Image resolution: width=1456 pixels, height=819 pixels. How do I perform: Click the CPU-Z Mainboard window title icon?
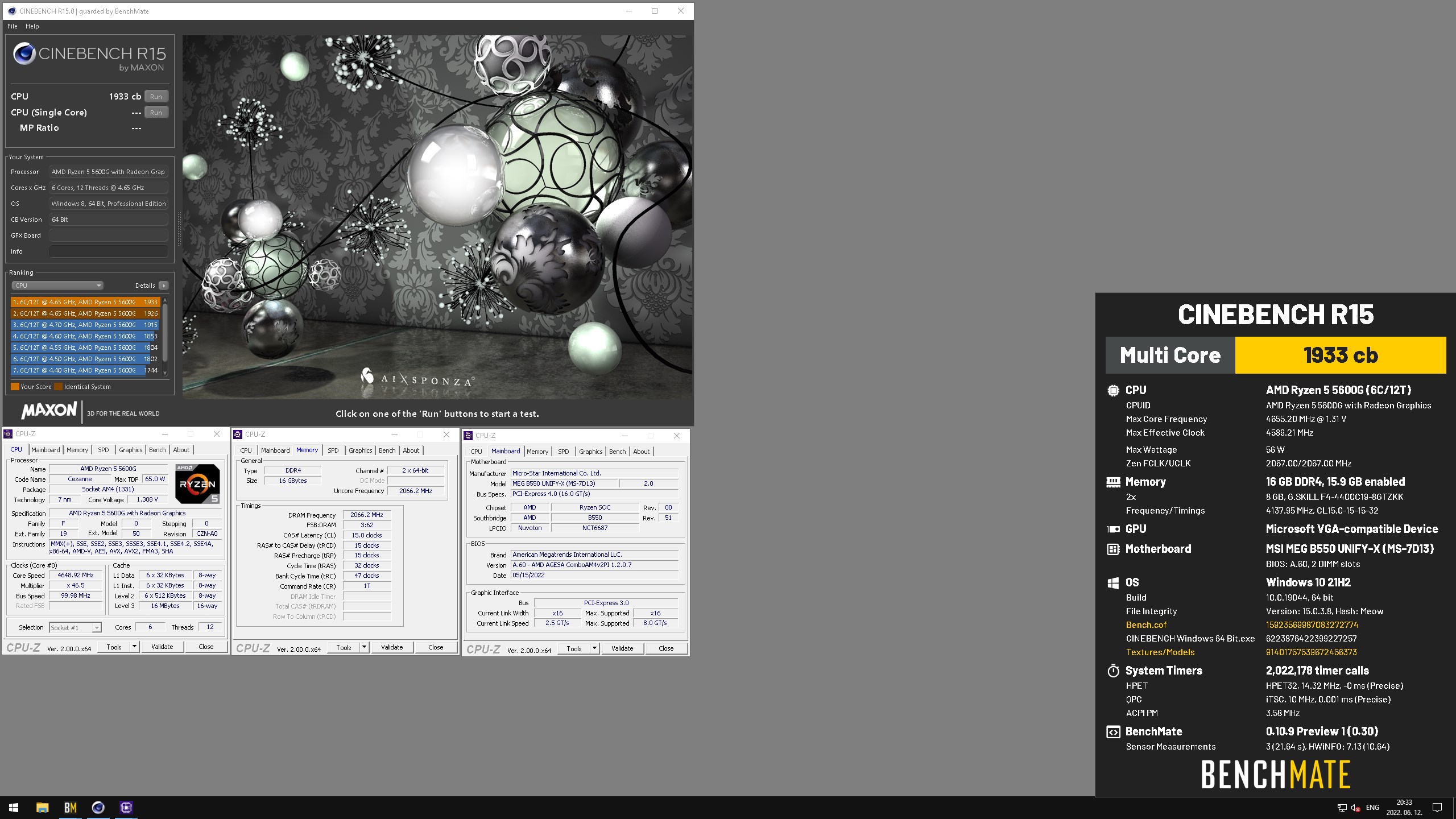(x=468, y=436)
